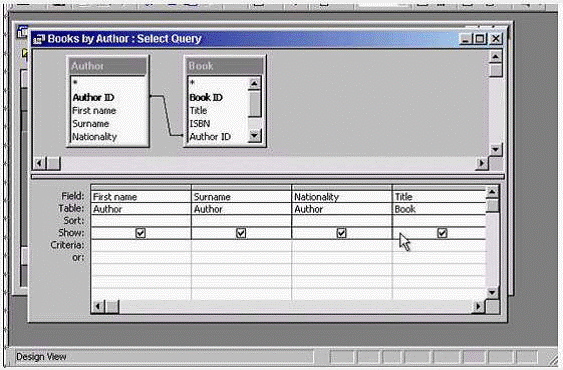The width and height of the screenshot is (563, 370).
Task: Click design grid vertical scroll down arrow
Action: 492,293
